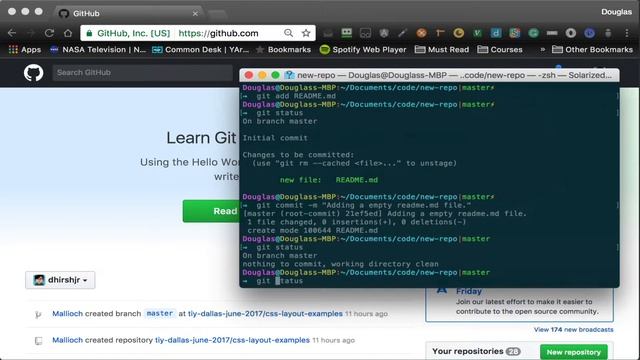The image size is (640, 360).
Task: Show hidden bookmarks with double chevron
Action: 542,49
